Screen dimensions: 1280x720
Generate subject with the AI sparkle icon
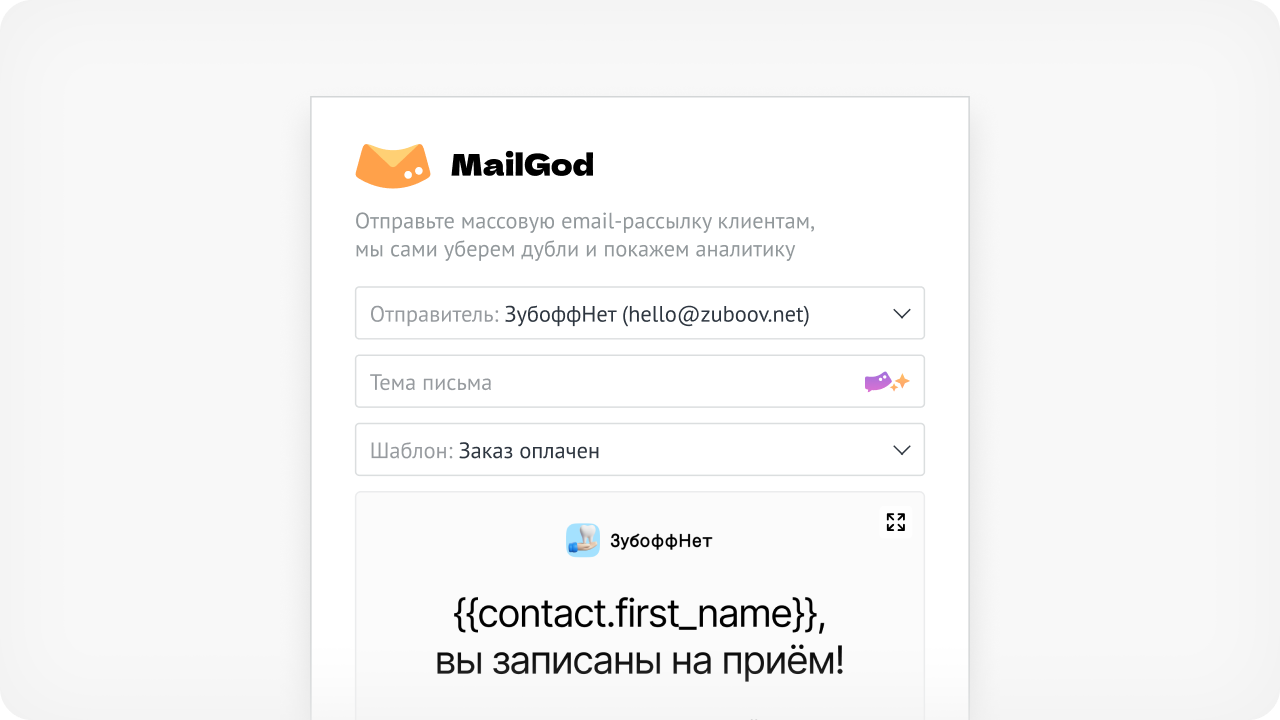[887, 382]
